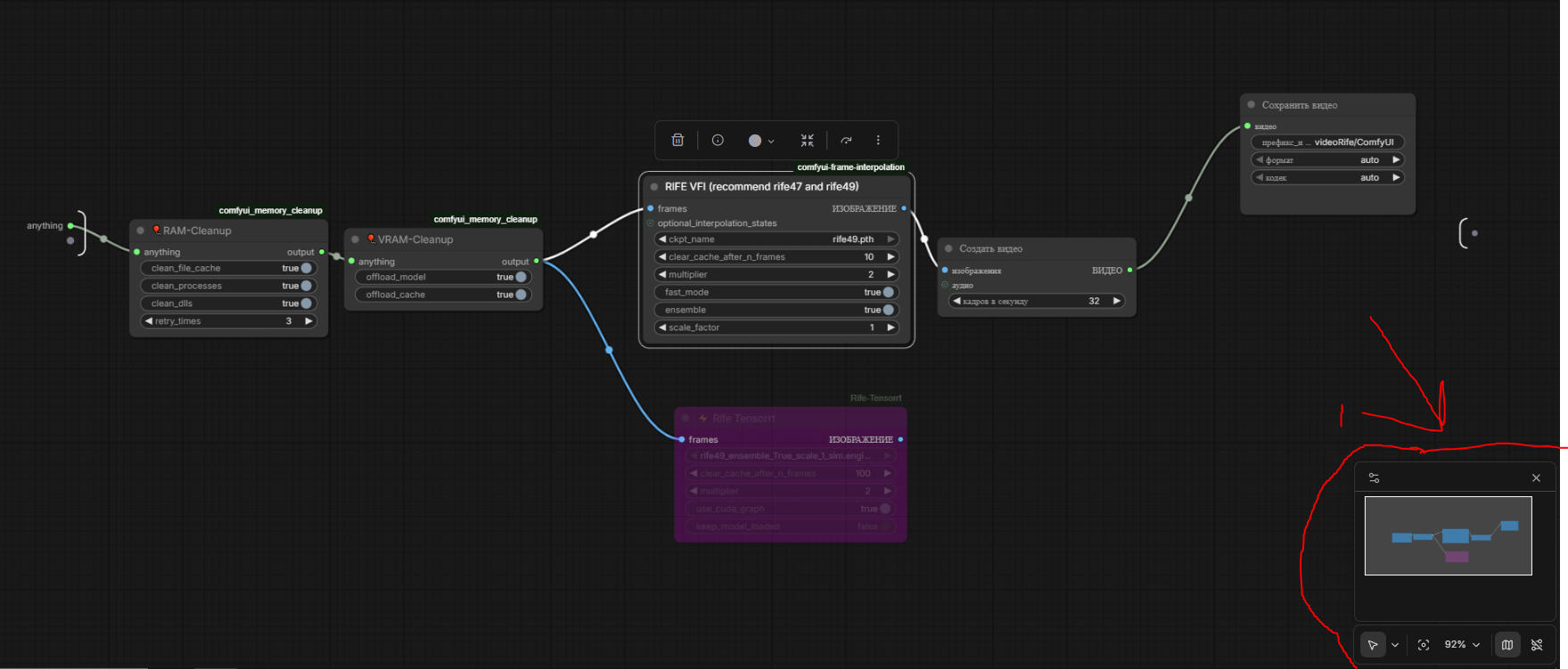Select the Сохранить видео node title
The height and width of the screenshot is (669, 1568).
click(x=1299, y=105)
